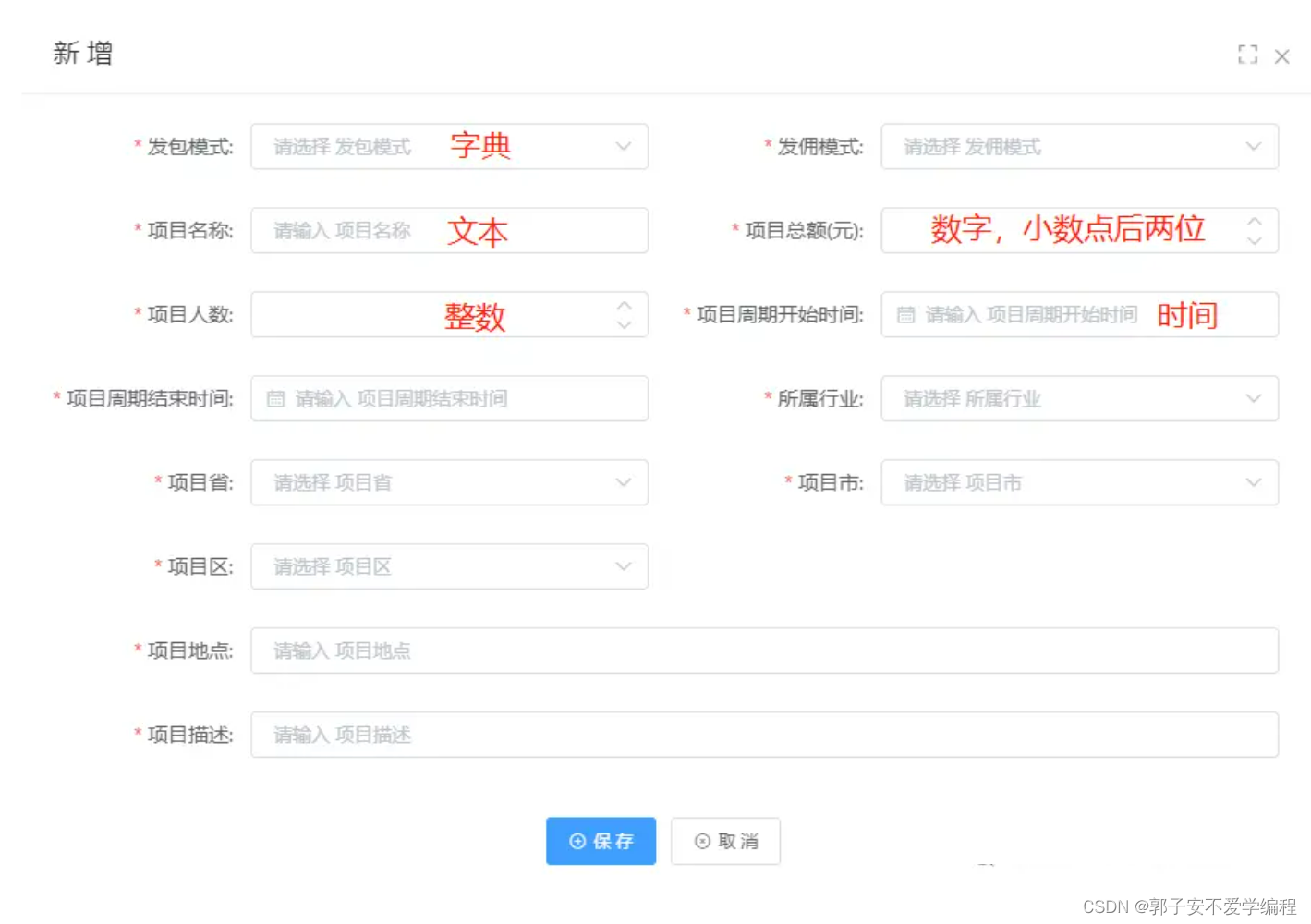Screen dimensions: 1311x924
Task: Click the 项目省 dropdown chevron arrow
Action: pyautogui.click(x=624, y=482)
